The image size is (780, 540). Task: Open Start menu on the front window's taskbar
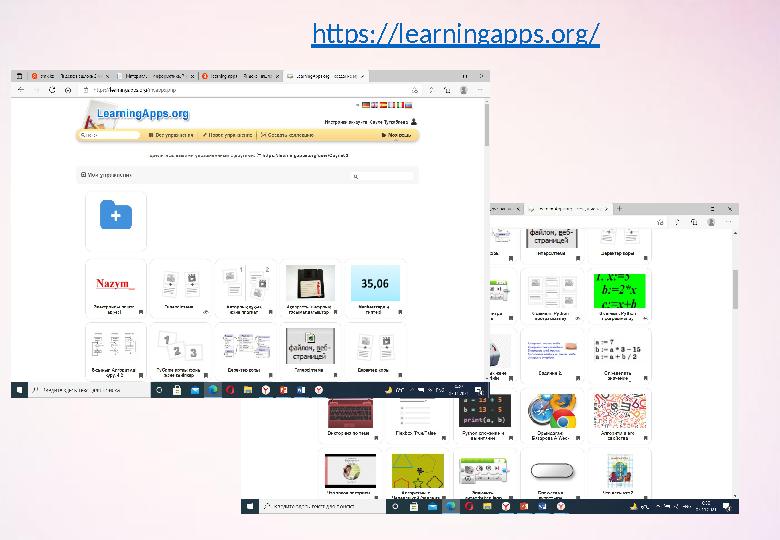pyautogui.click(x=19, y=390)
